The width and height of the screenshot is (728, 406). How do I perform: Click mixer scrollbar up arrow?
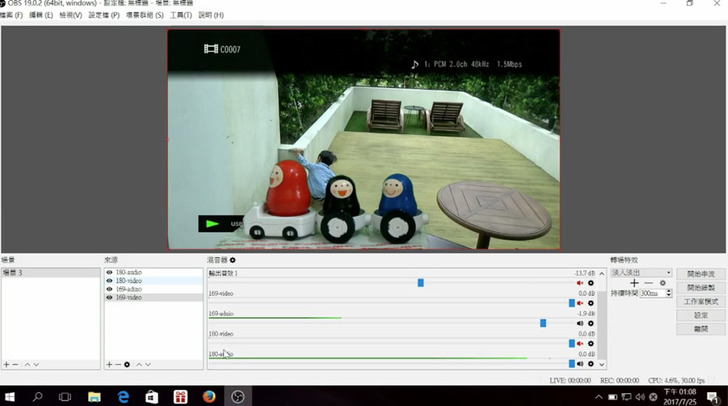(x=602, y=274)
